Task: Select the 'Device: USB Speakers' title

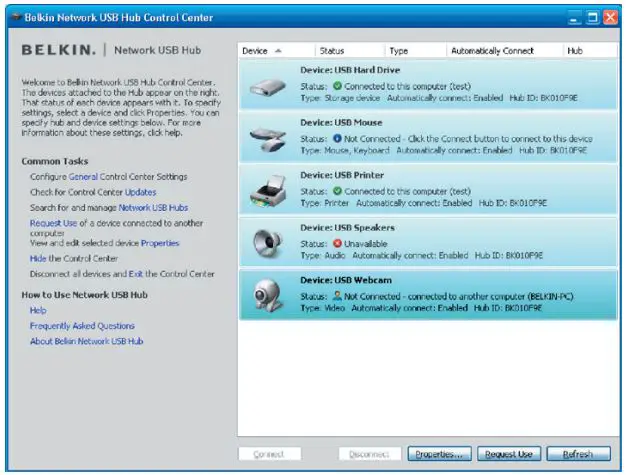Action: pos(347,228)
